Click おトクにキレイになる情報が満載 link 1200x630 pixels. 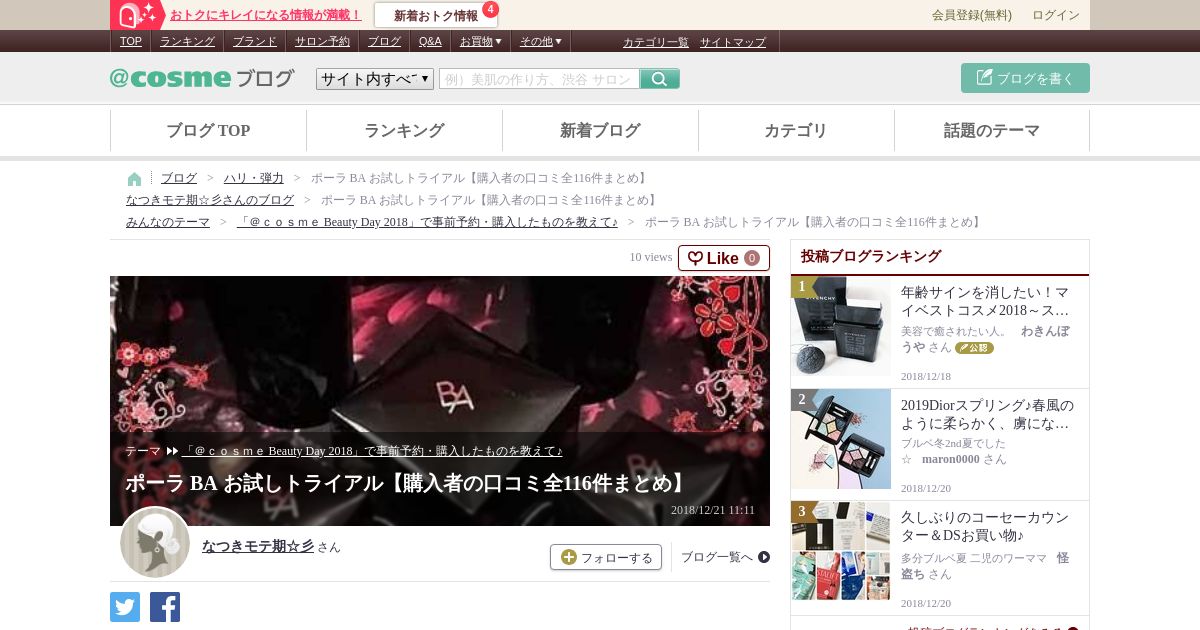266,15
